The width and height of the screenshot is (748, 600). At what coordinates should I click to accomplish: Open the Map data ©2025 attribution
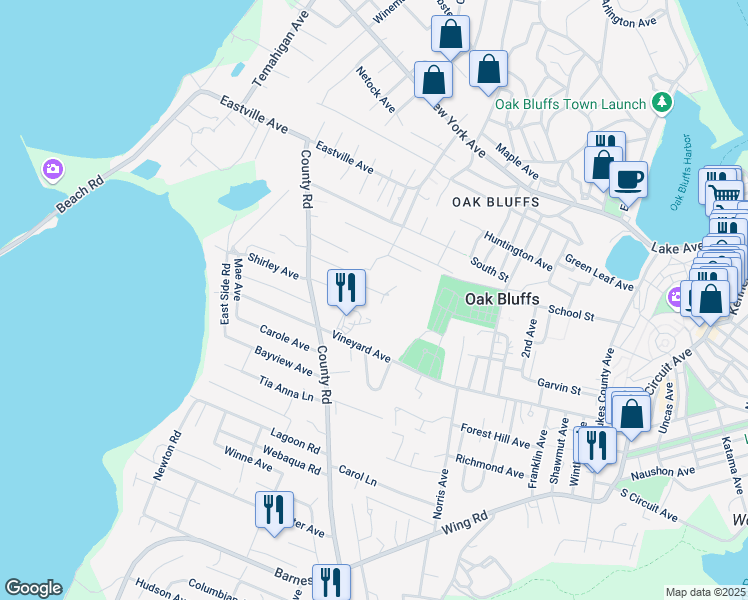coord(706,592)
